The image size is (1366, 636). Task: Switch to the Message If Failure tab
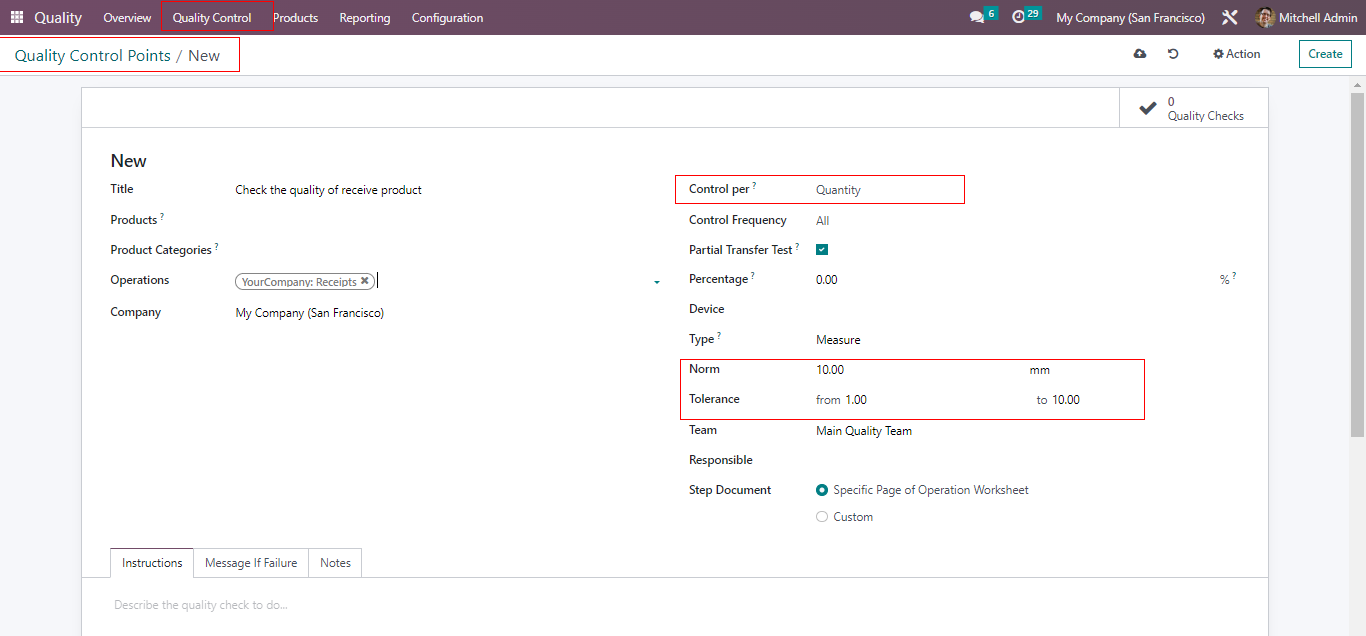(x=251, y=563)
